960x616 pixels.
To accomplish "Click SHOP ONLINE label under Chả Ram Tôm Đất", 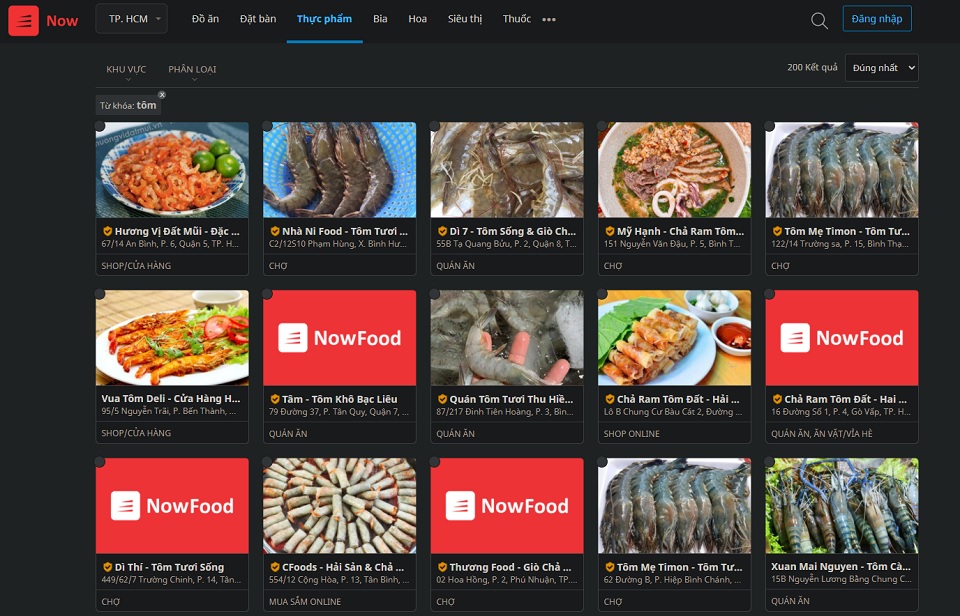I will [631, 434].
